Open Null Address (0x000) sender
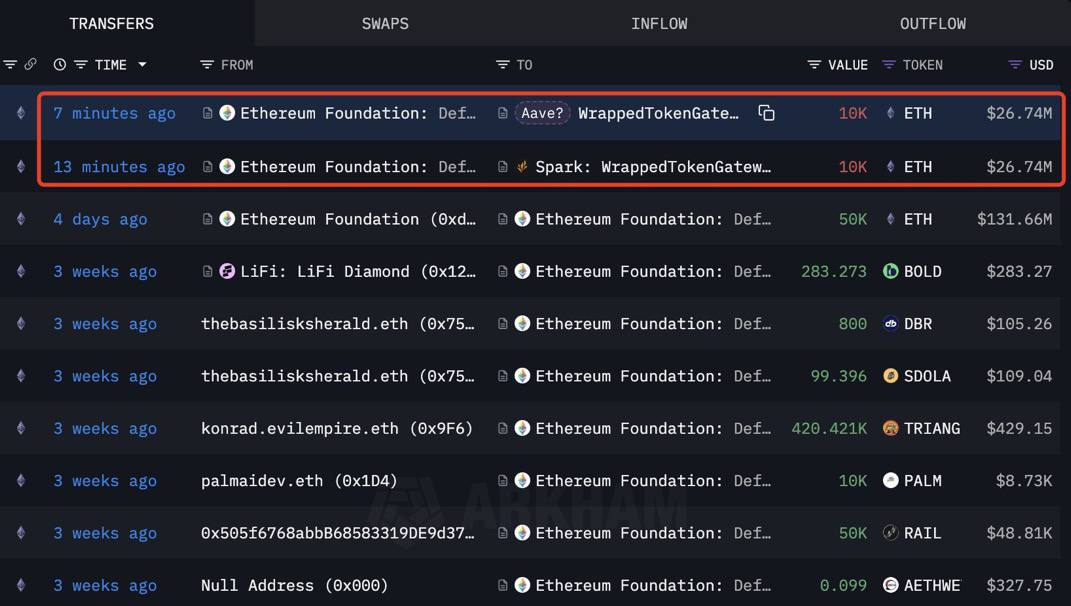 point(294,586)
